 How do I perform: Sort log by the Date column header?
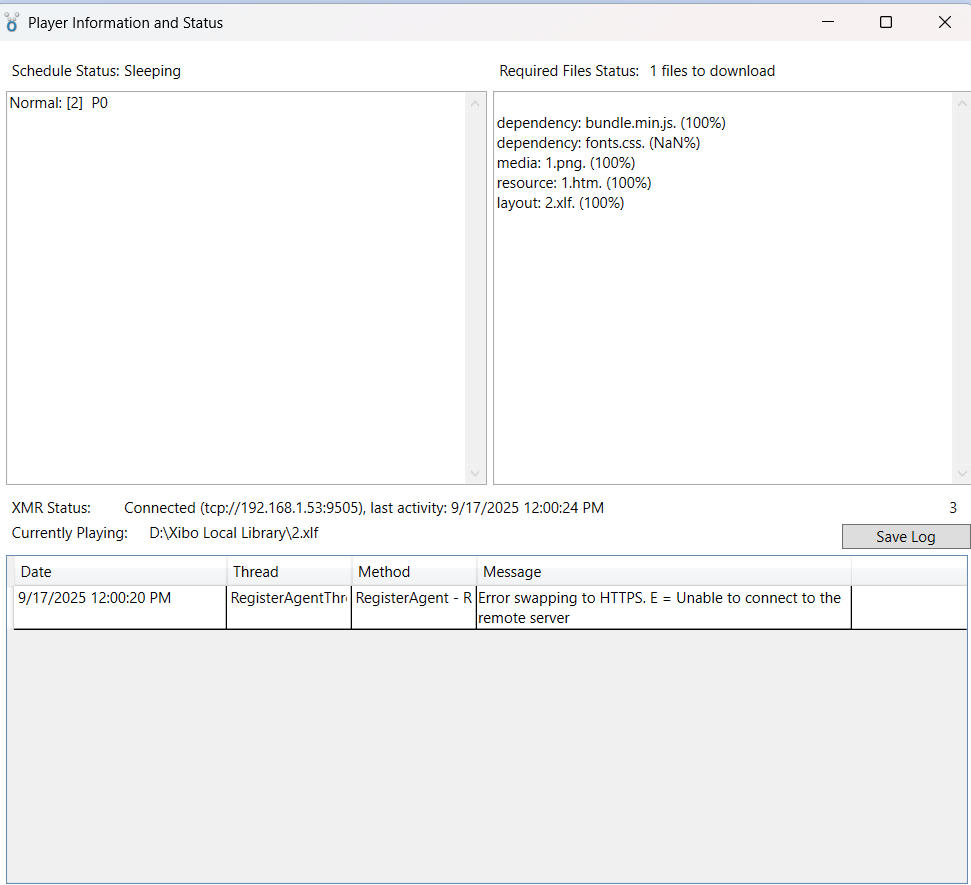120,572
